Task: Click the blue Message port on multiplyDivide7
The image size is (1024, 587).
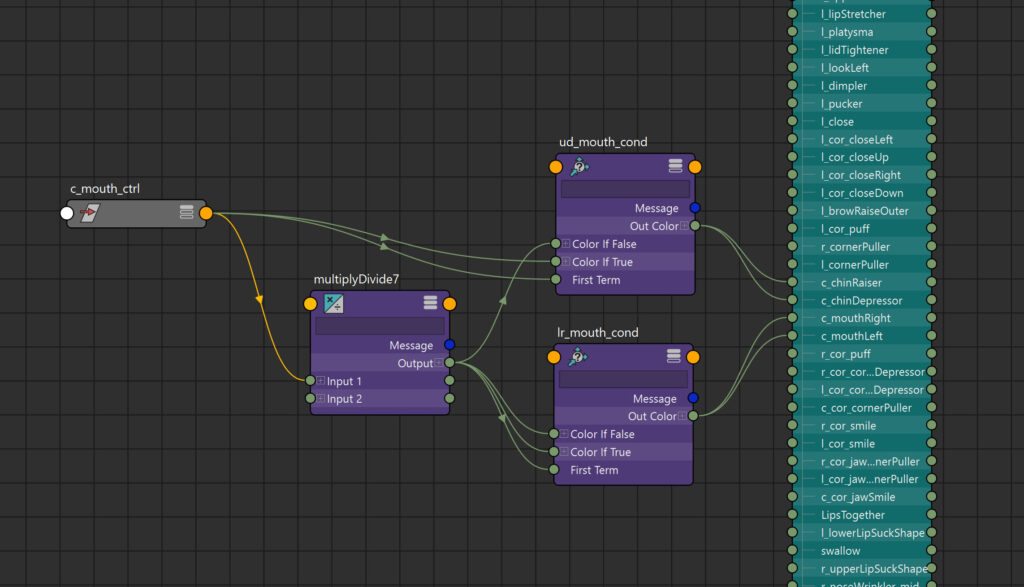Action: coord(449,345)
